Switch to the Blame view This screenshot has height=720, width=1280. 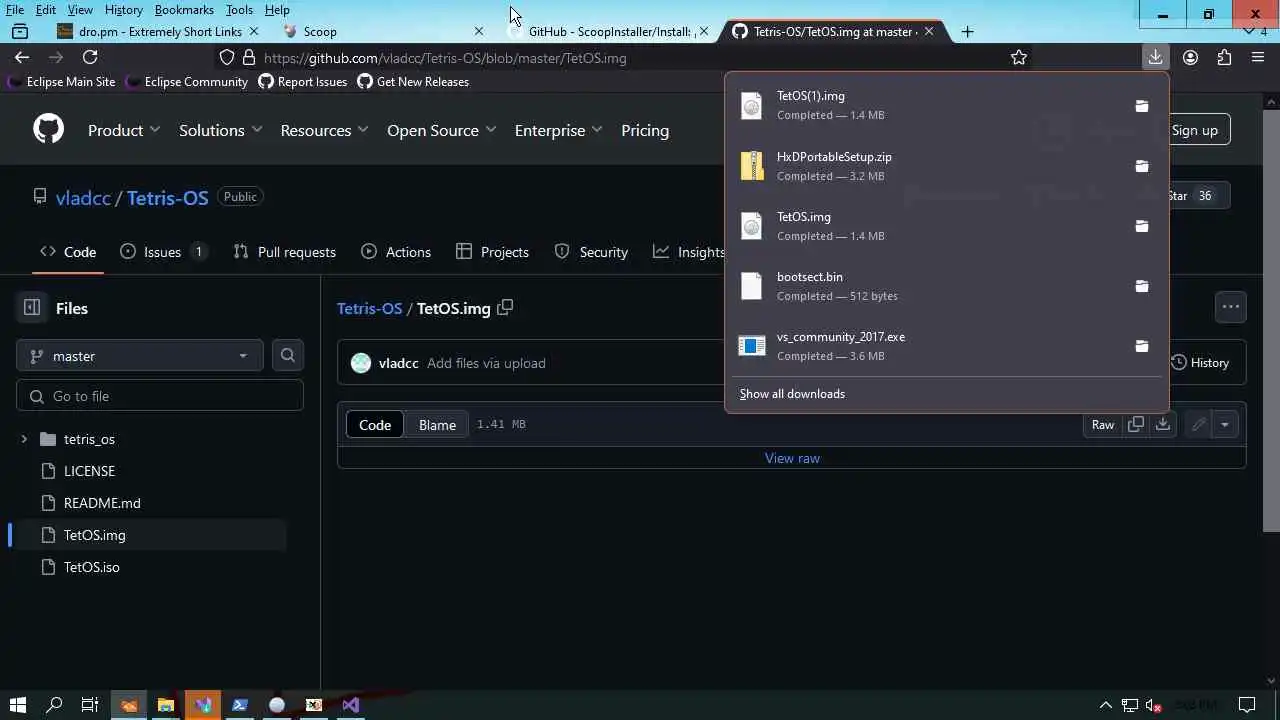tap(437, 425)
